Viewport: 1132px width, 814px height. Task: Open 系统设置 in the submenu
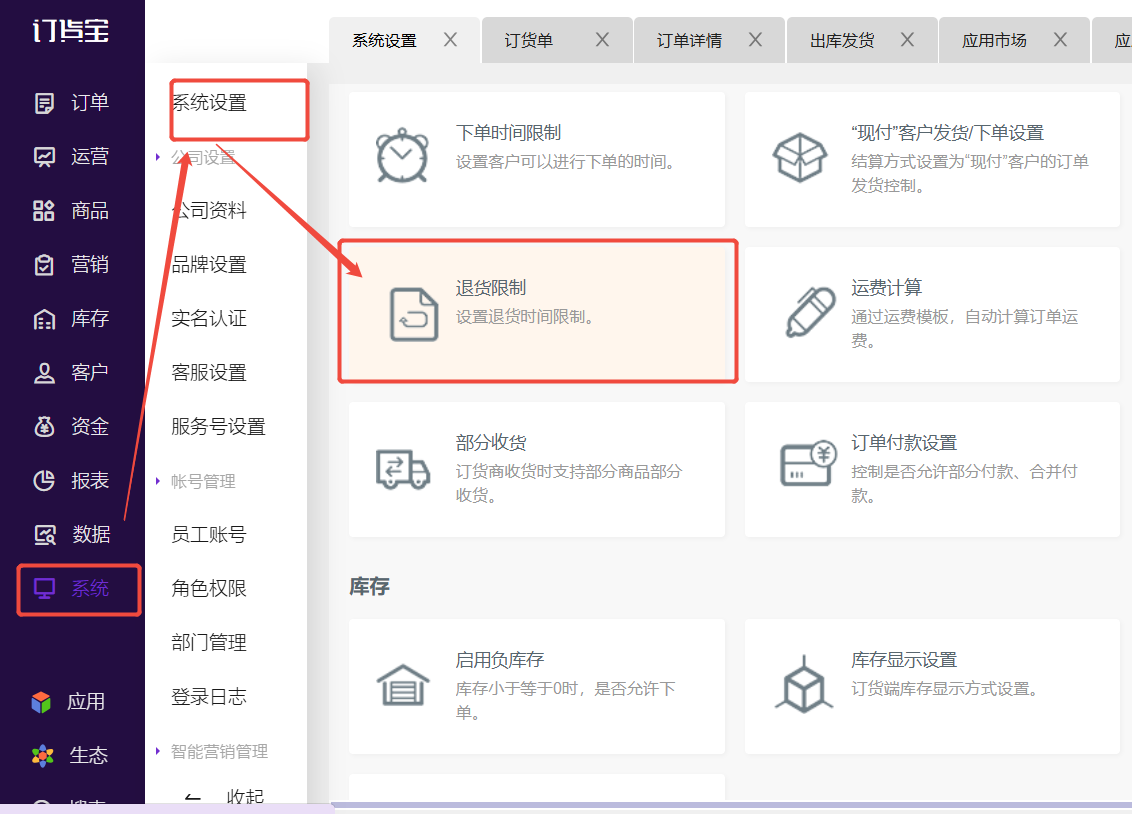209,103
